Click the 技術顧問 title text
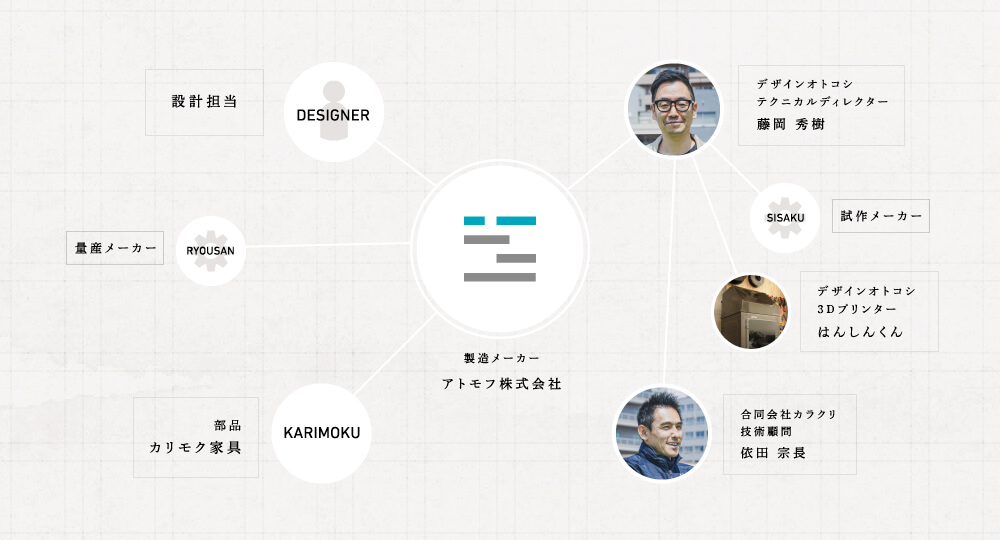This screenshot has width=1000, height=540. pyautogui.click(x=766, y=432)
